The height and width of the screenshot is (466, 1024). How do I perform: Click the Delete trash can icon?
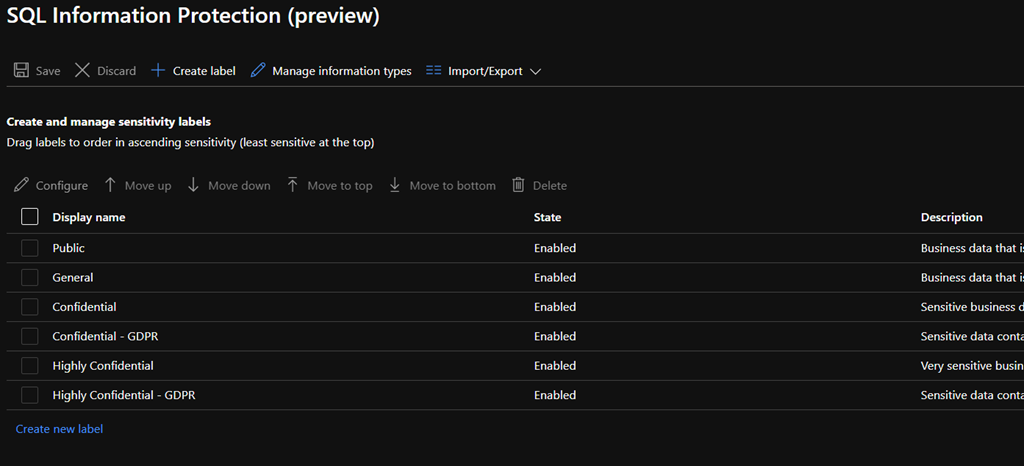click(x=518, y=185)
